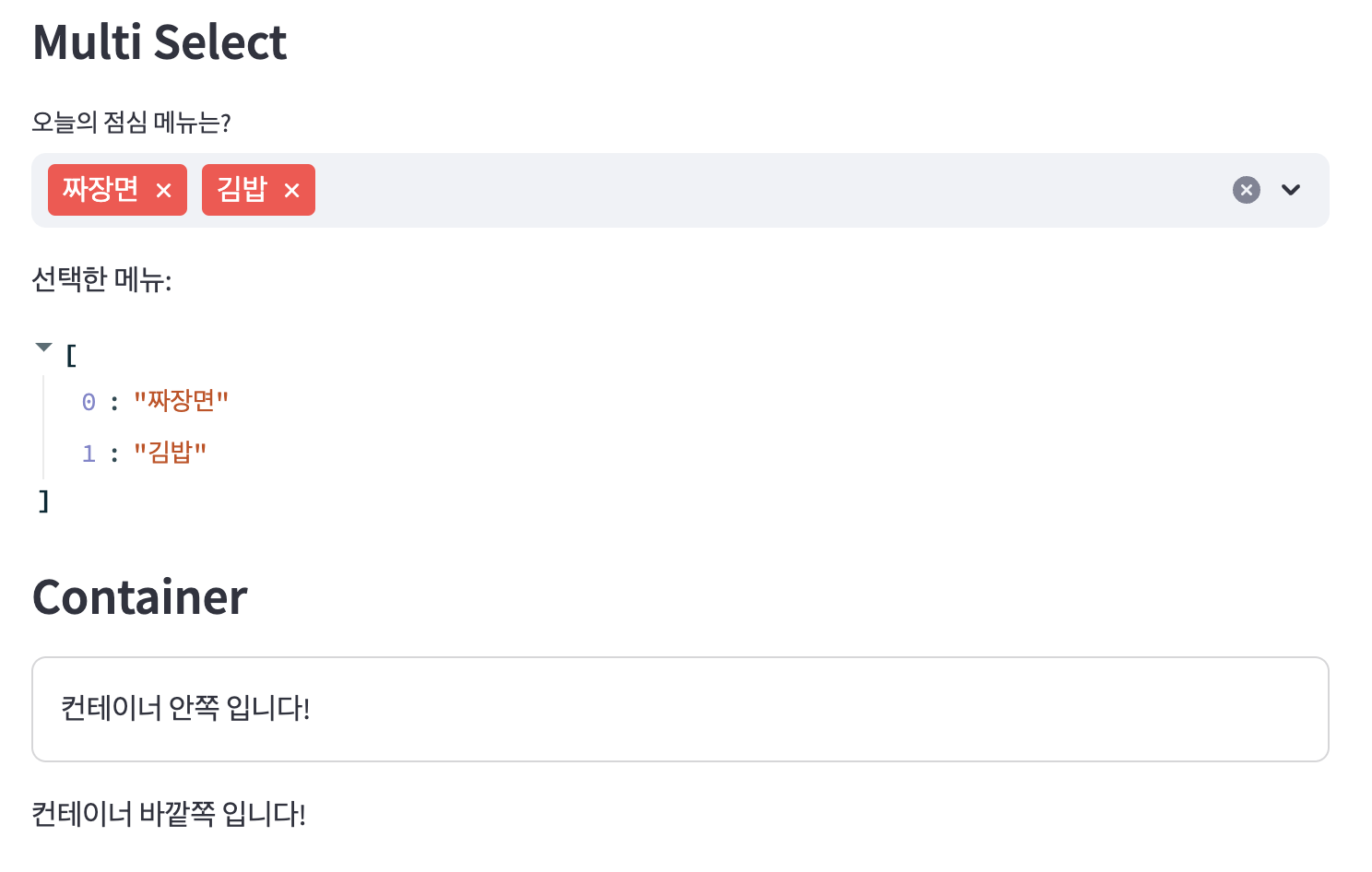Click the "김밥" string value in JSON
The image size is (1372, 872).
click(171, 453)
